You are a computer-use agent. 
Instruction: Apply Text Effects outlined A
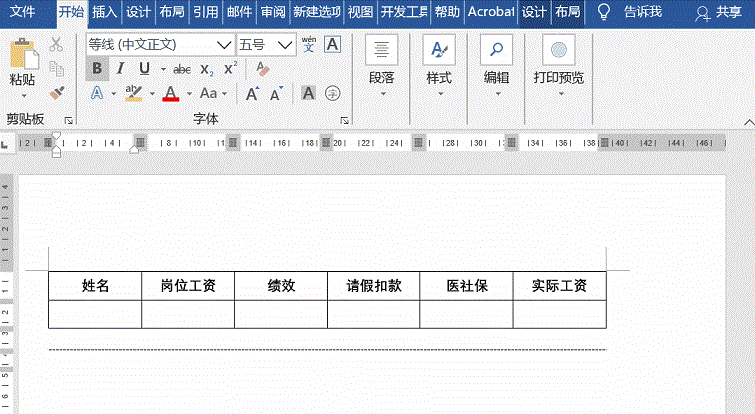tap(97, 93)
